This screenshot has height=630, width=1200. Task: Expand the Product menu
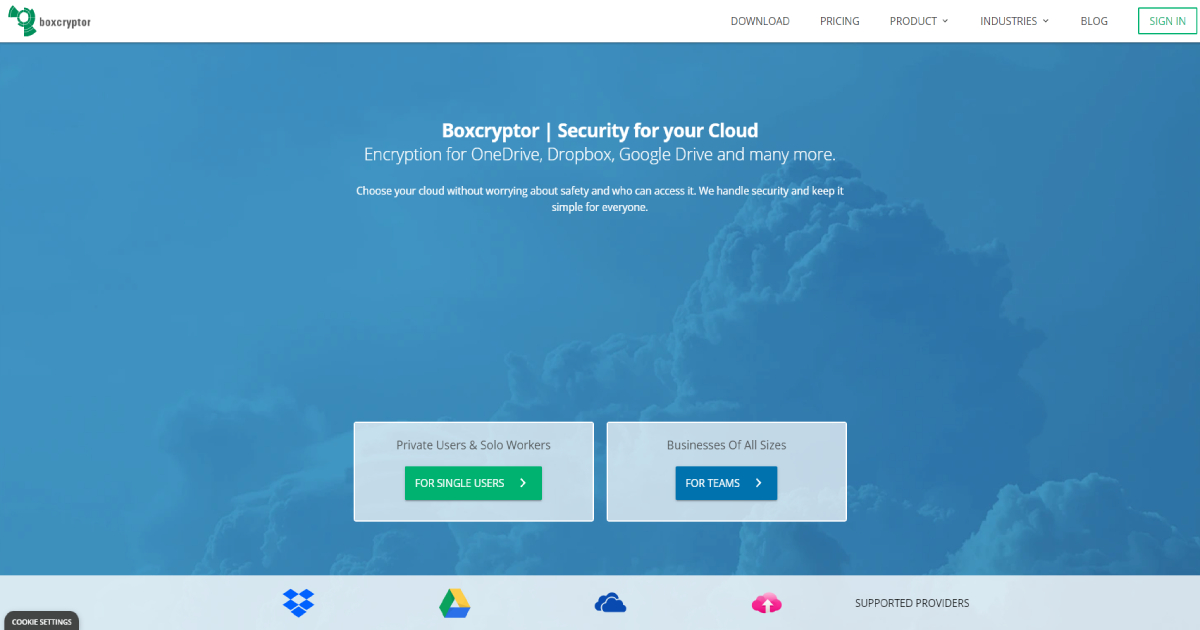click(x=919, y=21)
